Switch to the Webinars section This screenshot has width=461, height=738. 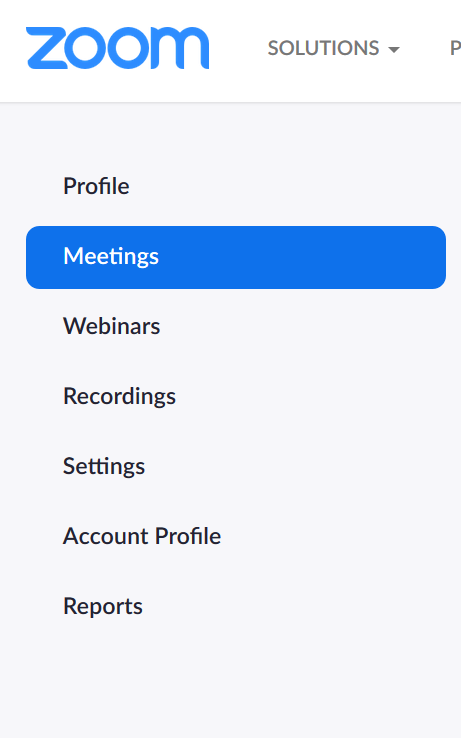coord(112,326)
